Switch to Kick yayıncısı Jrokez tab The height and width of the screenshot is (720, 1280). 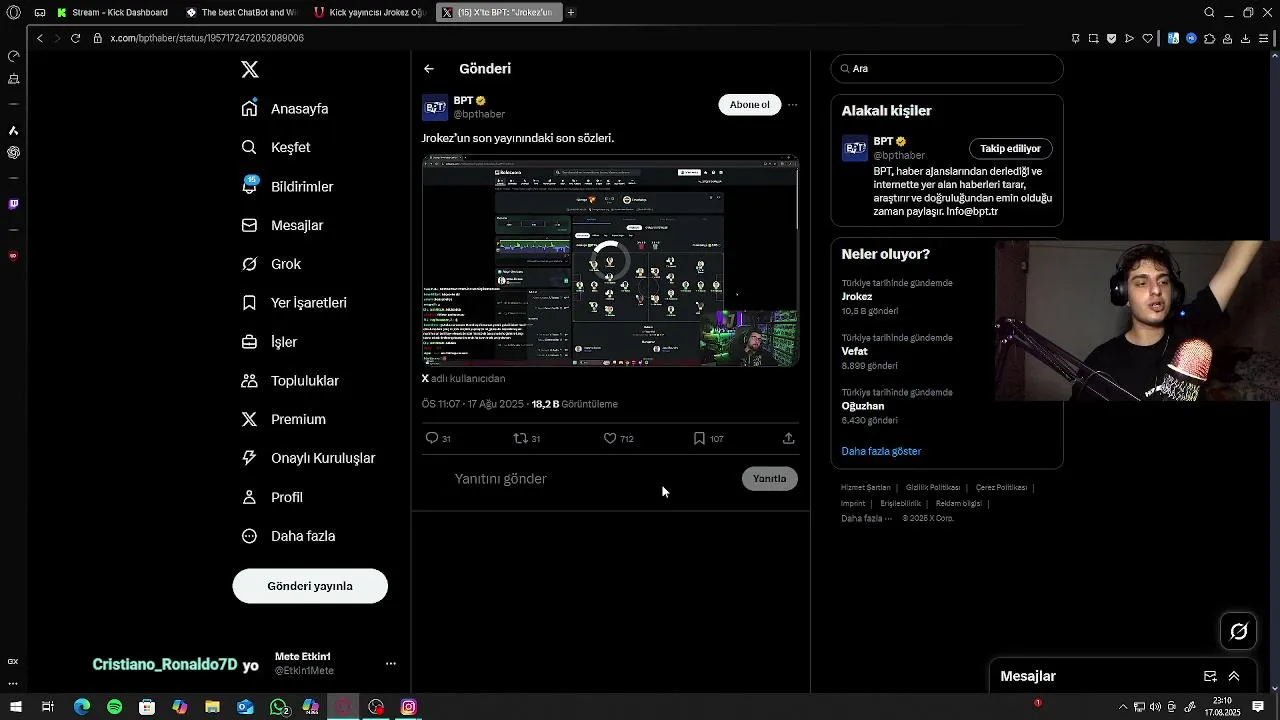[x=370, y=13]
